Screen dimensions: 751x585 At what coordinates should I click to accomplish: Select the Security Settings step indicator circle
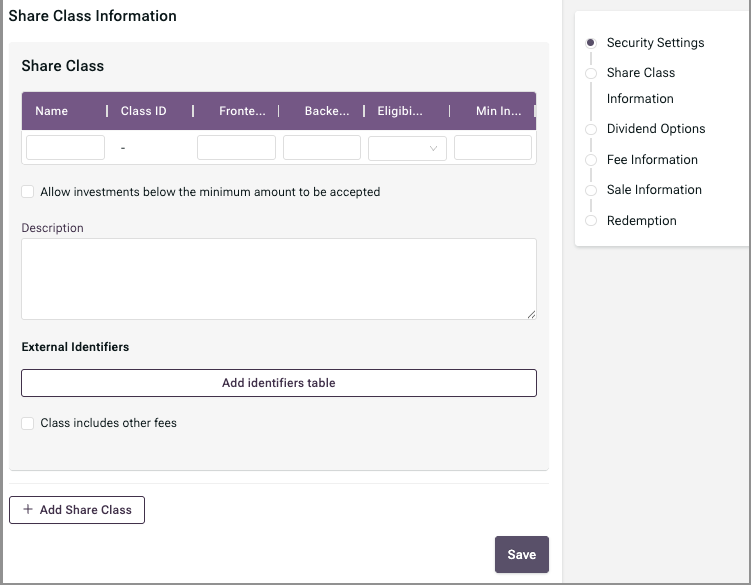pyautogui.click(x=591, y=43)
